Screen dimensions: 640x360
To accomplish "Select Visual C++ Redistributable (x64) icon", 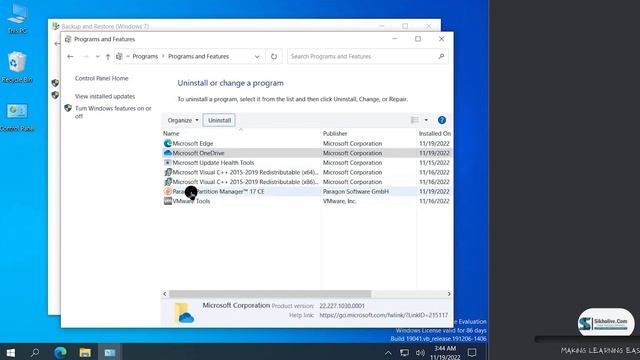I will 167,172.
